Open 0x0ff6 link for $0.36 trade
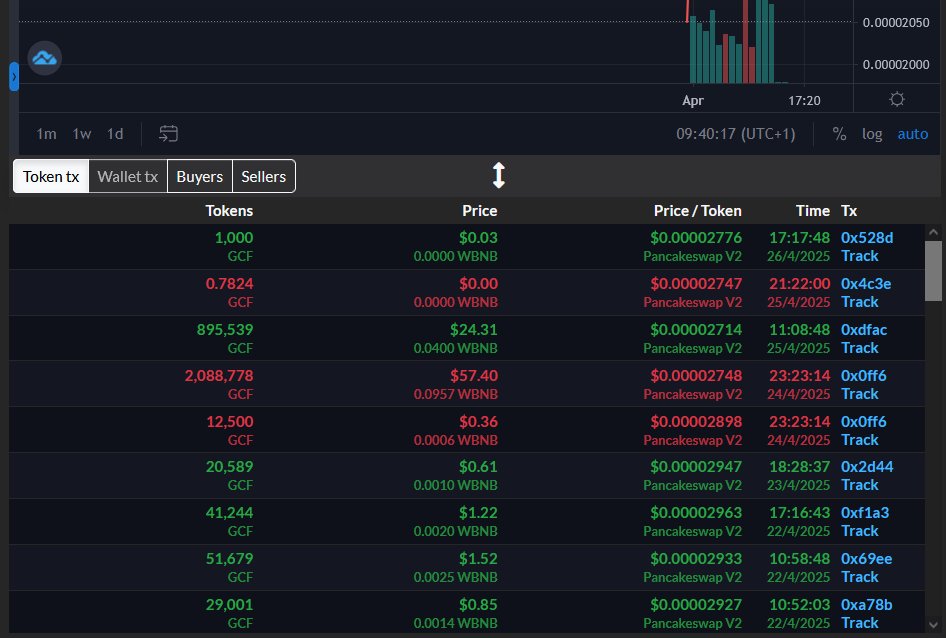Image resolution: width=946 pixels, height=638 pixels. click(863, 421)
